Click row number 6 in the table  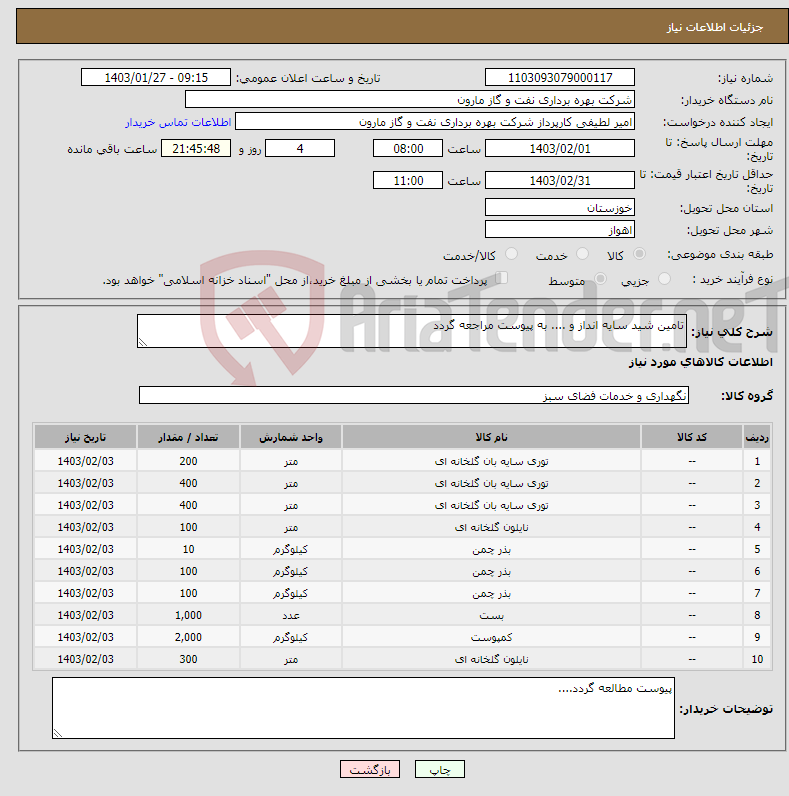[757, 571]
